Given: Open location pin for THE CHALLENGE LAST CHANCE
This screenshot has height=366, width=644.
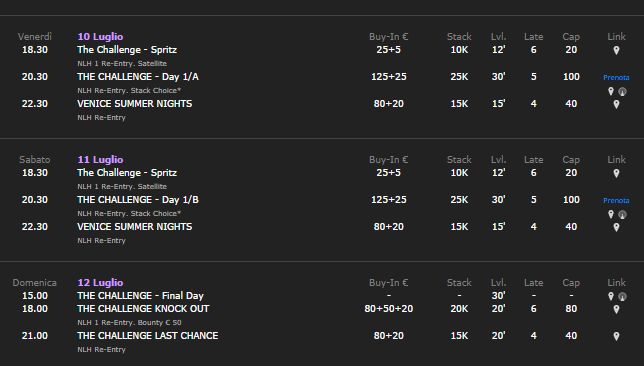Looking at the screenshot, I should [616, 336].
